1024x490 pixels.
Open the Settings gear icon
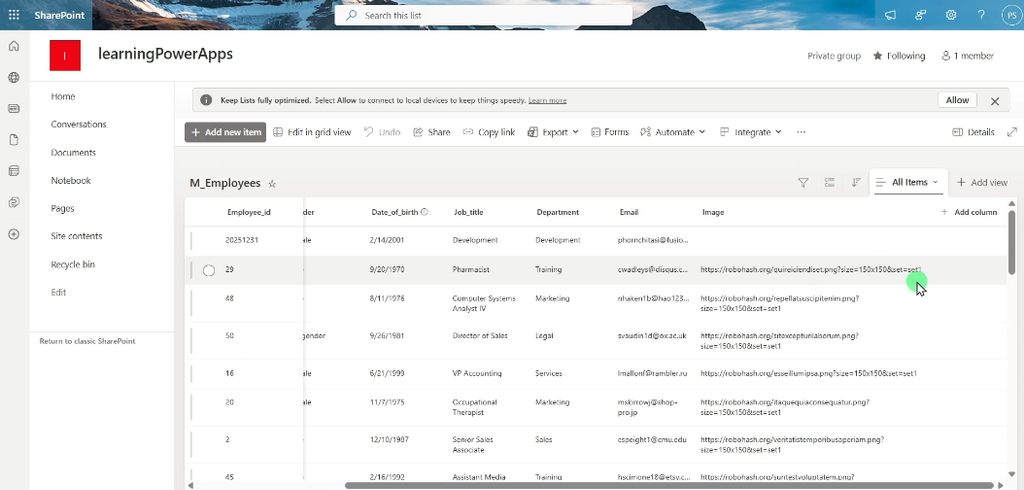point(952,15)
